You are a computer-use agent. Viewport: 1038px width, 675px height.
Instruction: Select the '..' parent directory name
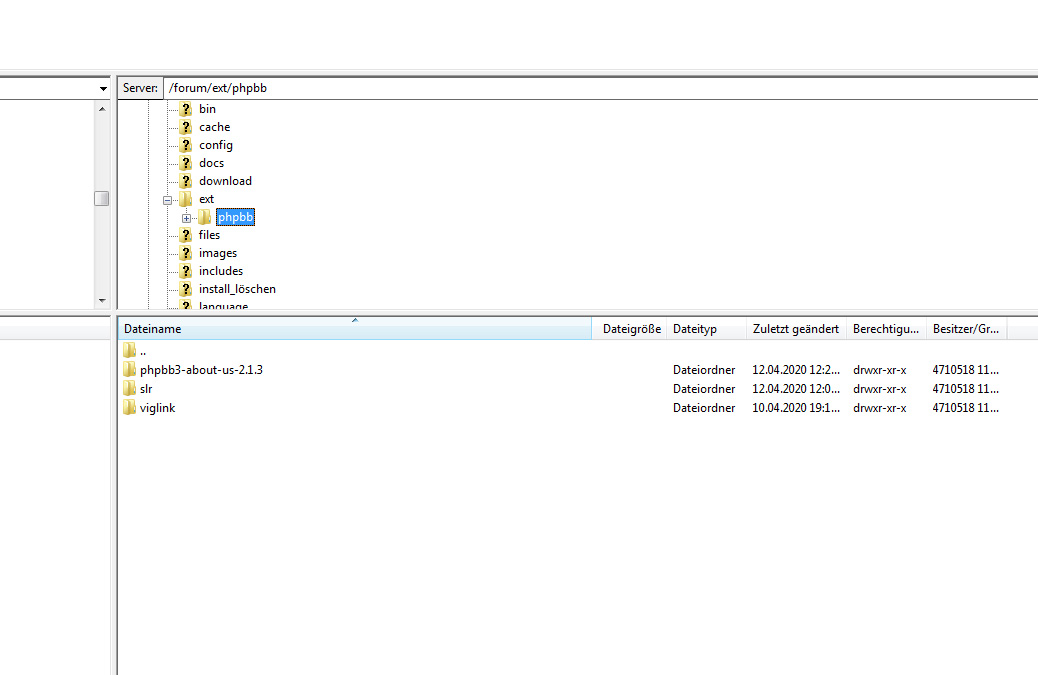coord(143,351)
